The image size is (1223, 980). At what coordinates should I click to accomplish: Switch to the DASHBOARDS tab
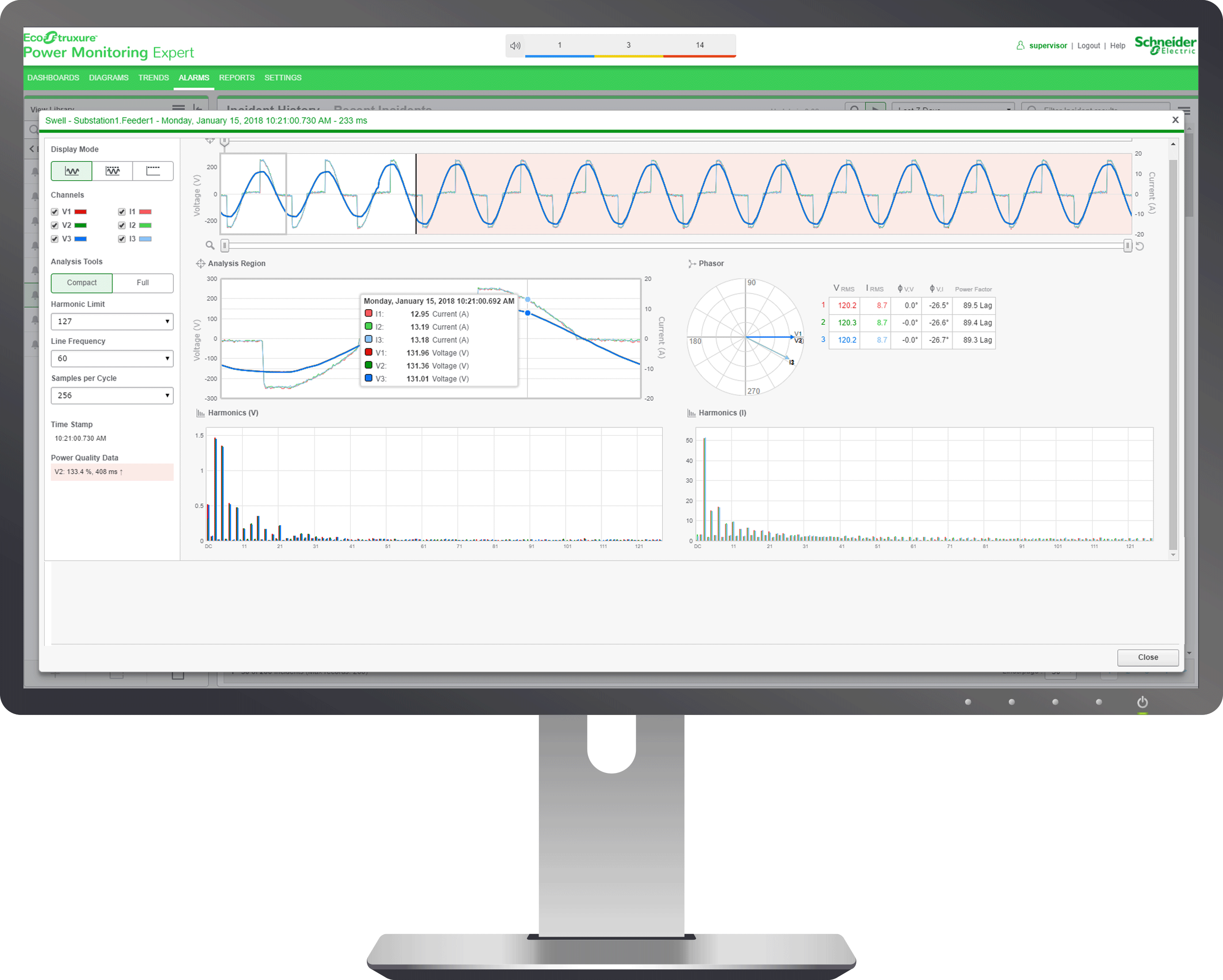pos(53,78)
